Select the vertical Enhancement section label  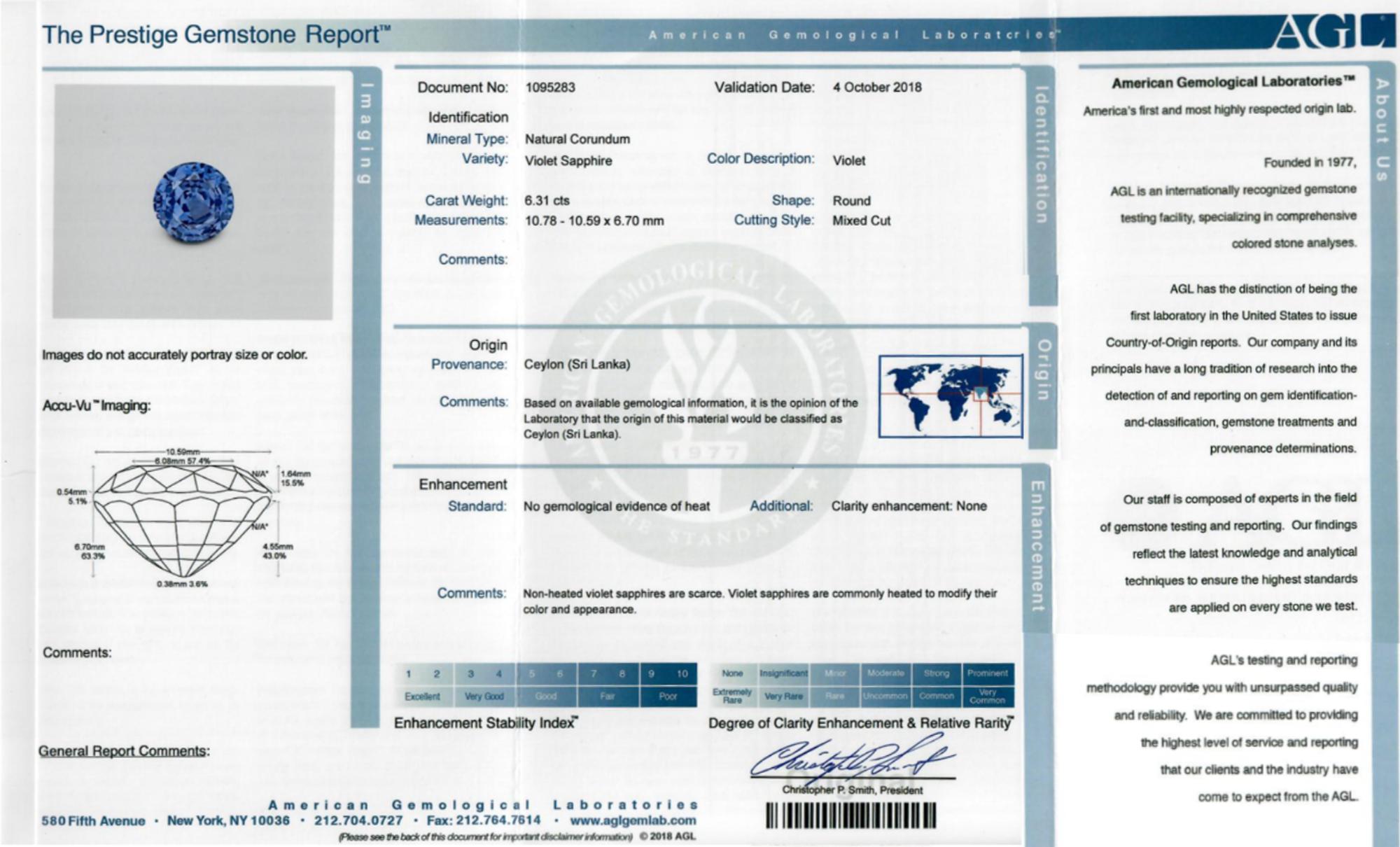click(x=1037, y=546)
